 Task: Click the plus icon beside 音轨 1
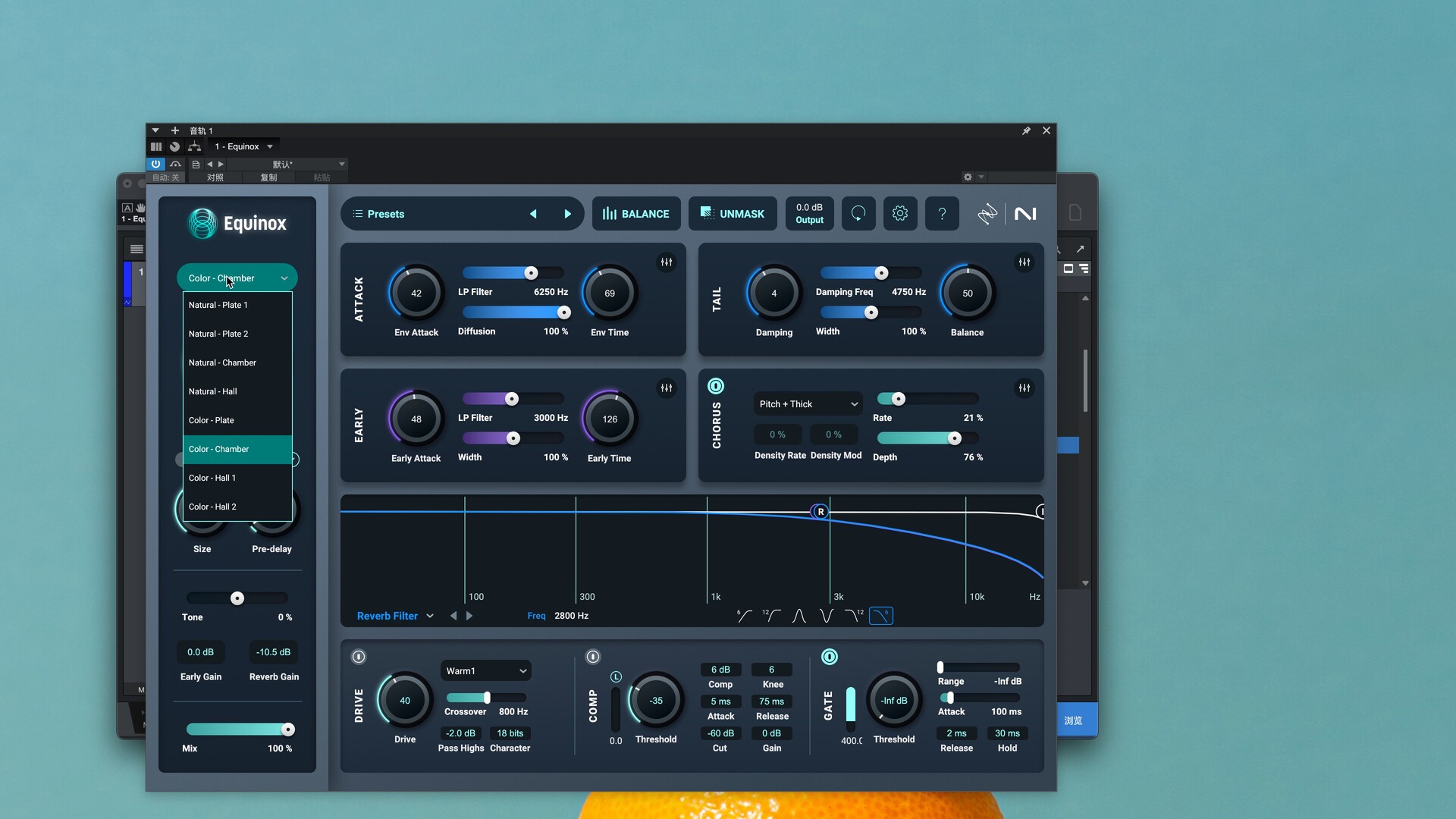[174, 130]
